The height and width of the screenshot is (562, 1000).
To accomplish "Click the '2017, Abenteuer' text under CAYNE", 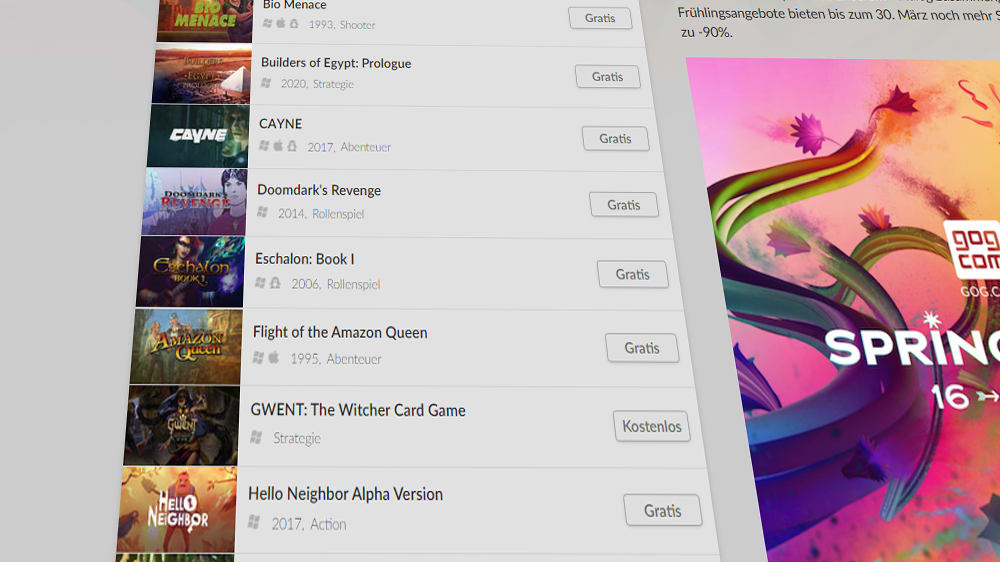I will pyautogui.click(x=349, y=147).
